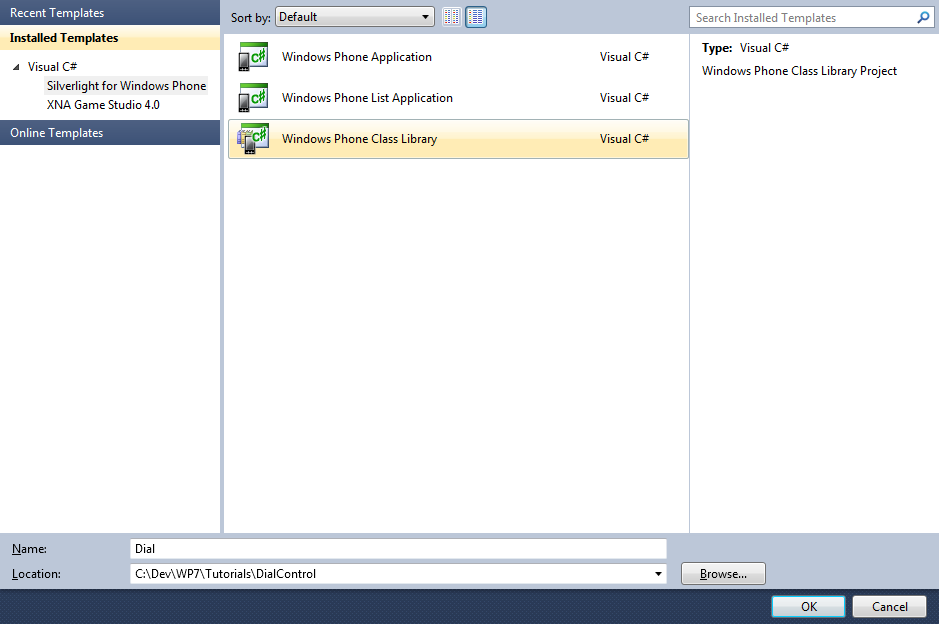Open Recent Templates section

110,13
